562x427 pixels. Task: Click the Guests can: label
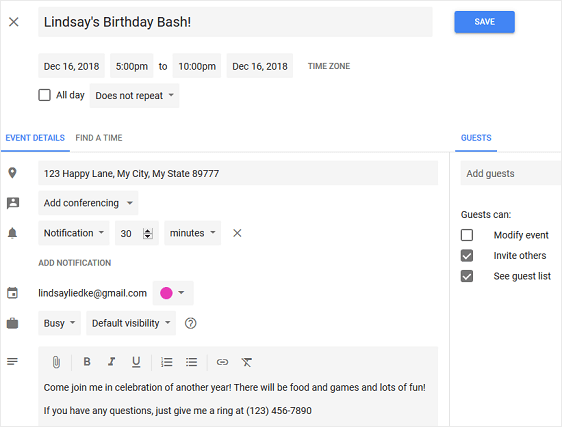point(486,214)
